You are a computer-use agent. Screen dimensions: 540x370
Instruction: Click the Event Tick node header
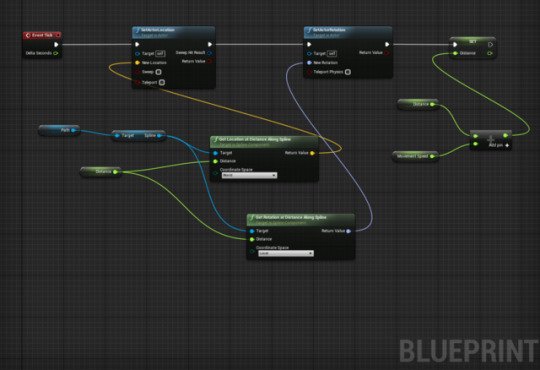tap(42, 35)
